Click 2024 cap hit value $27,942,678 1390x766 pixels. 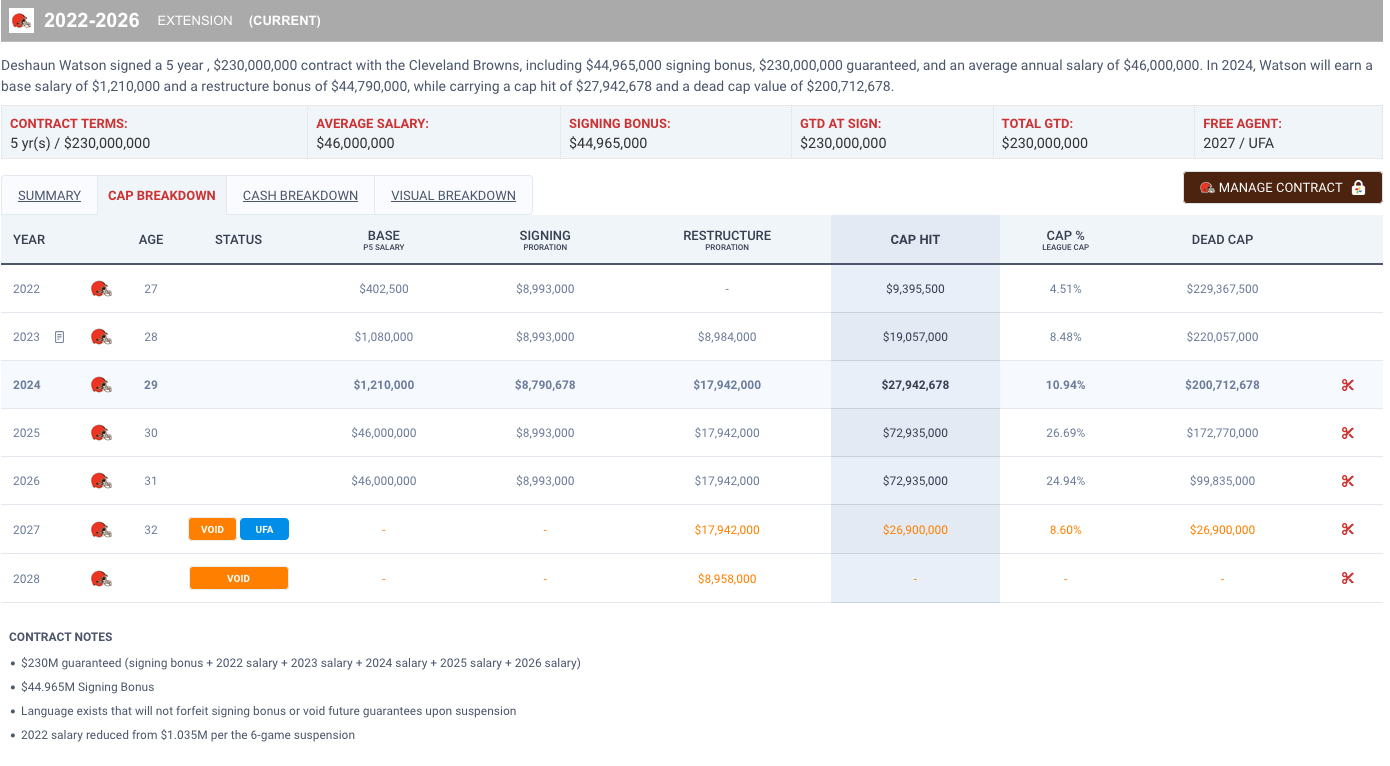pyautogui.click(x=915, y=385)
